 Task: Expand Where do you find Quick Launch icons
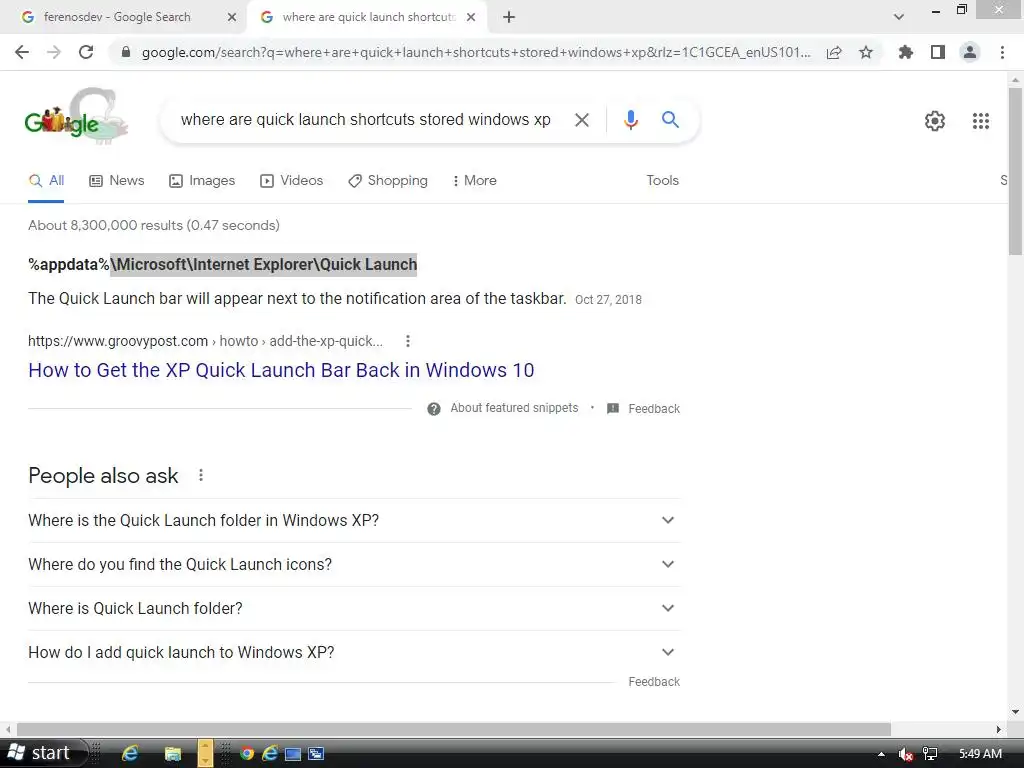[354, 564]
